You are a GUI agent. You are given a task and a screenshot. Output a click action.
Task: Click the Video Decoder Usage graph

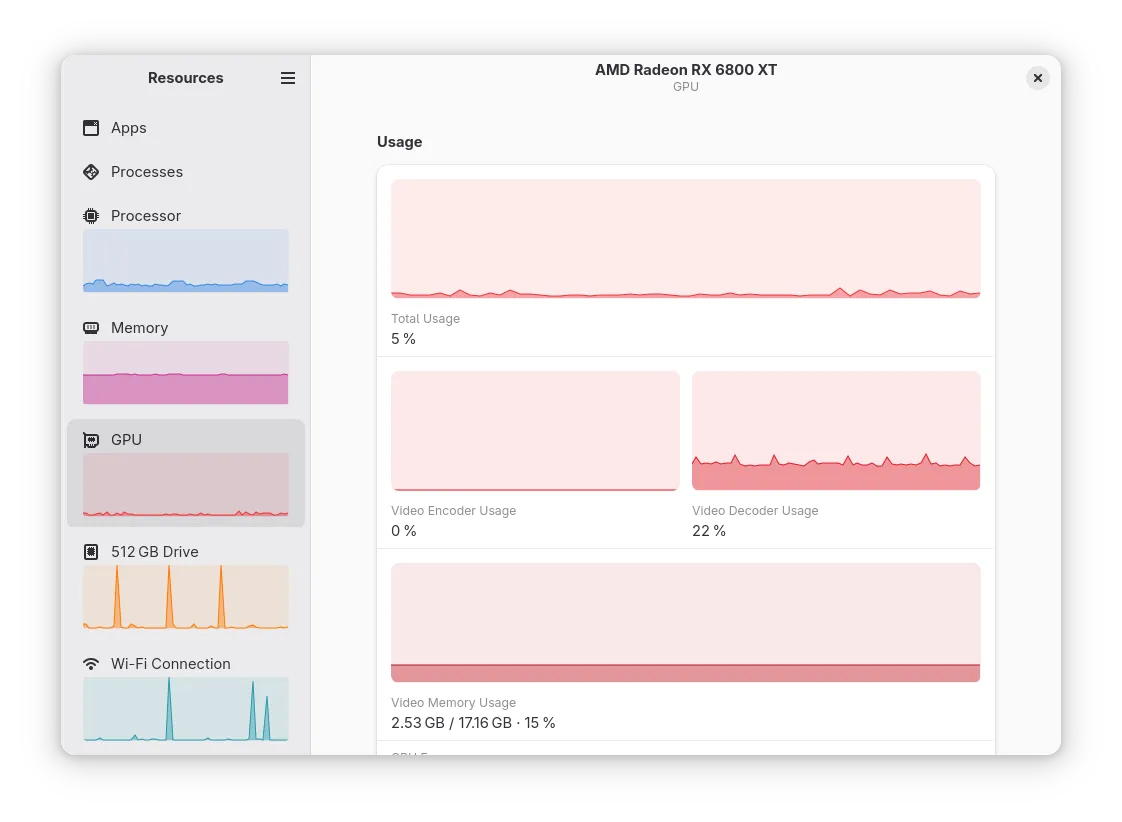[x=836, y=430]
